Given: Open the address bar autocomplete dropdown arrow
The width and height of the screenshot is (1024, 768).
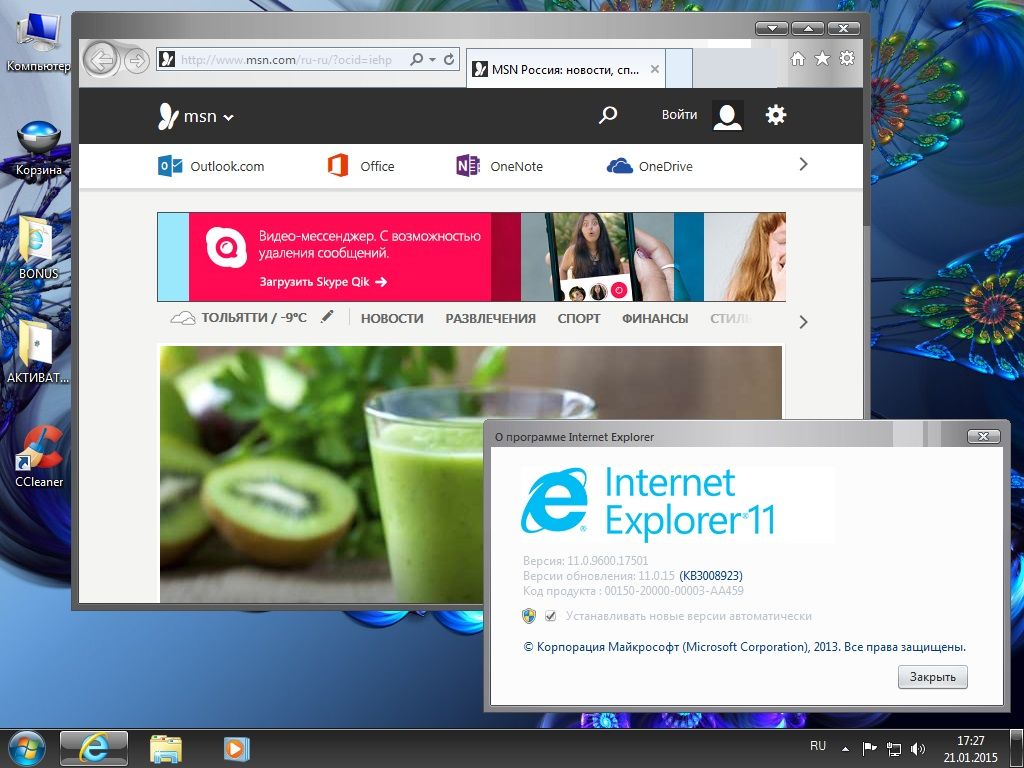Looking at the screenshot, I should tap(432, 59).
